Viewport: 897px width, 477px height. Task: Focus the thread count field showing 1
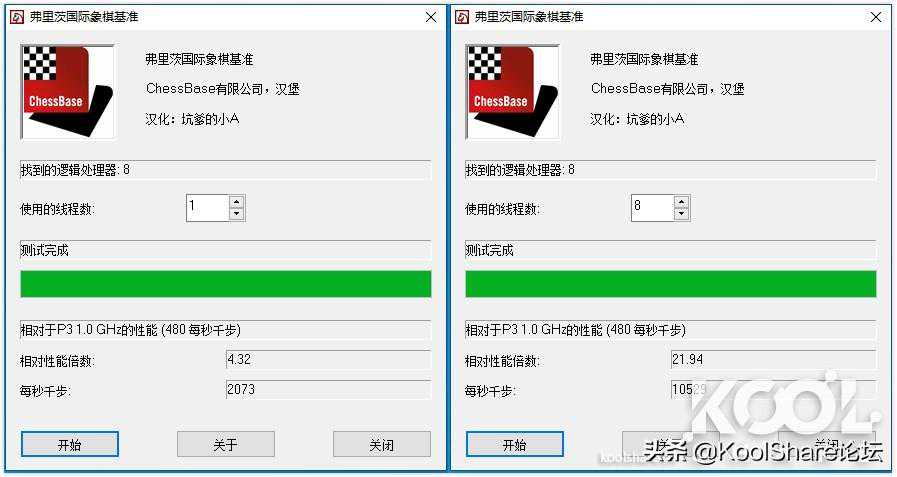(x=208, y=208)
